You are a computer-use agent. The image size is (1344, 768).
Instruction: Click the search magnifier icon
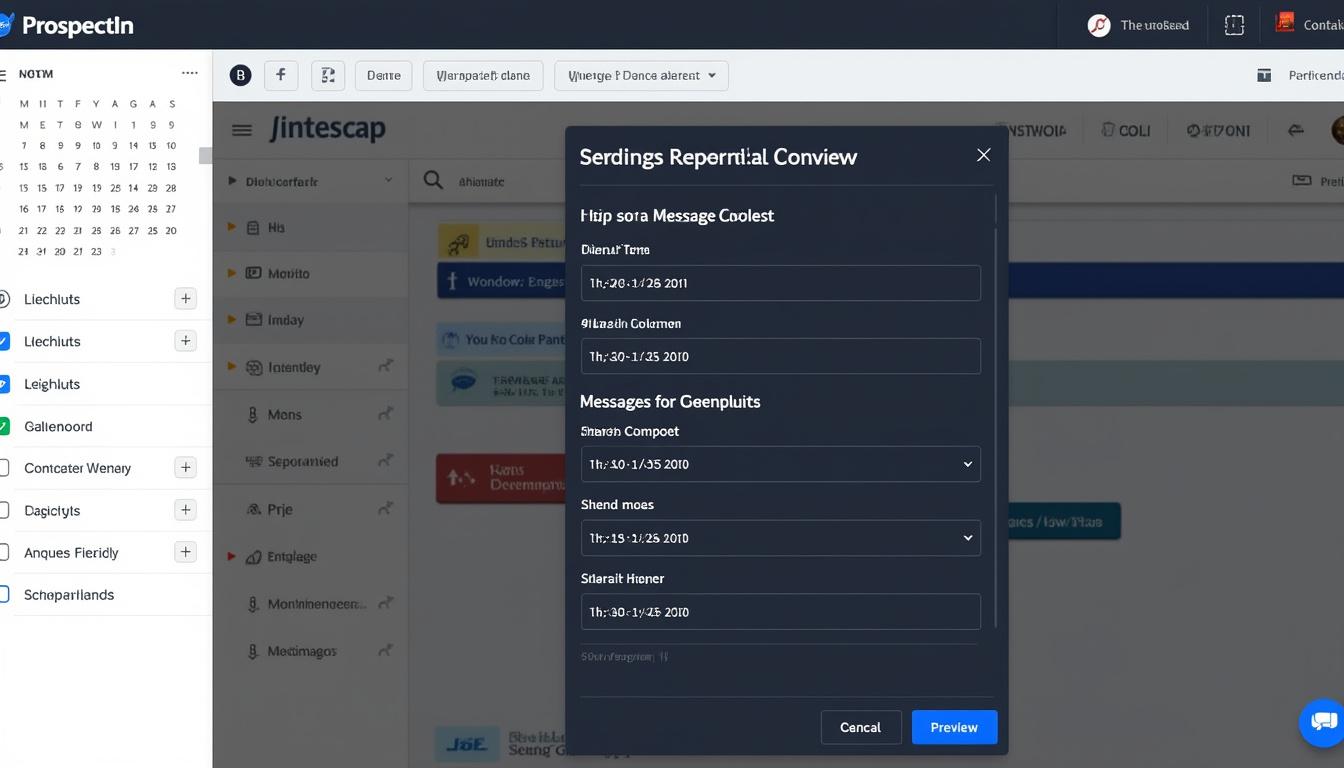pyautogui.click(x=433, y=180)
